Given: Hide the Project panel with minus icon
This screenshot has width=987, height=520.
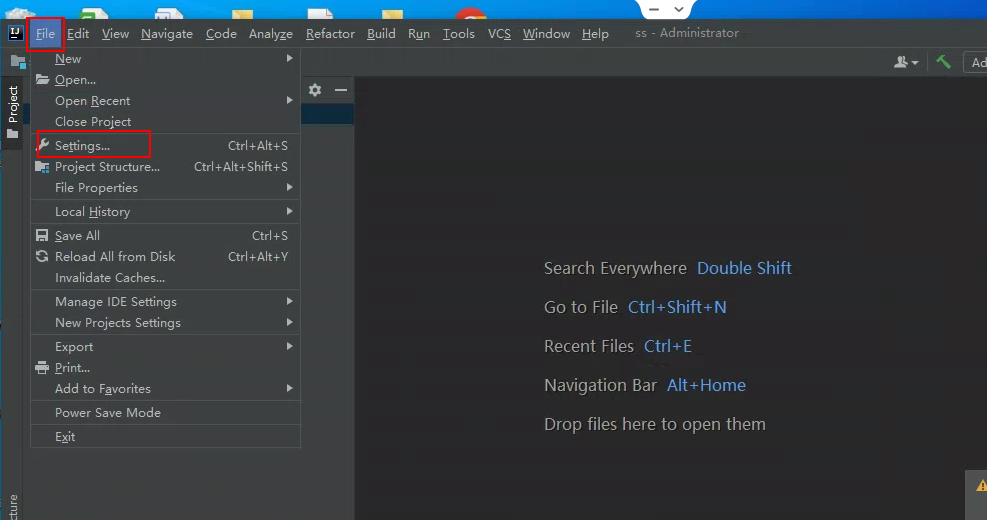Looking at the screenshot, I should tap(341, 90).
